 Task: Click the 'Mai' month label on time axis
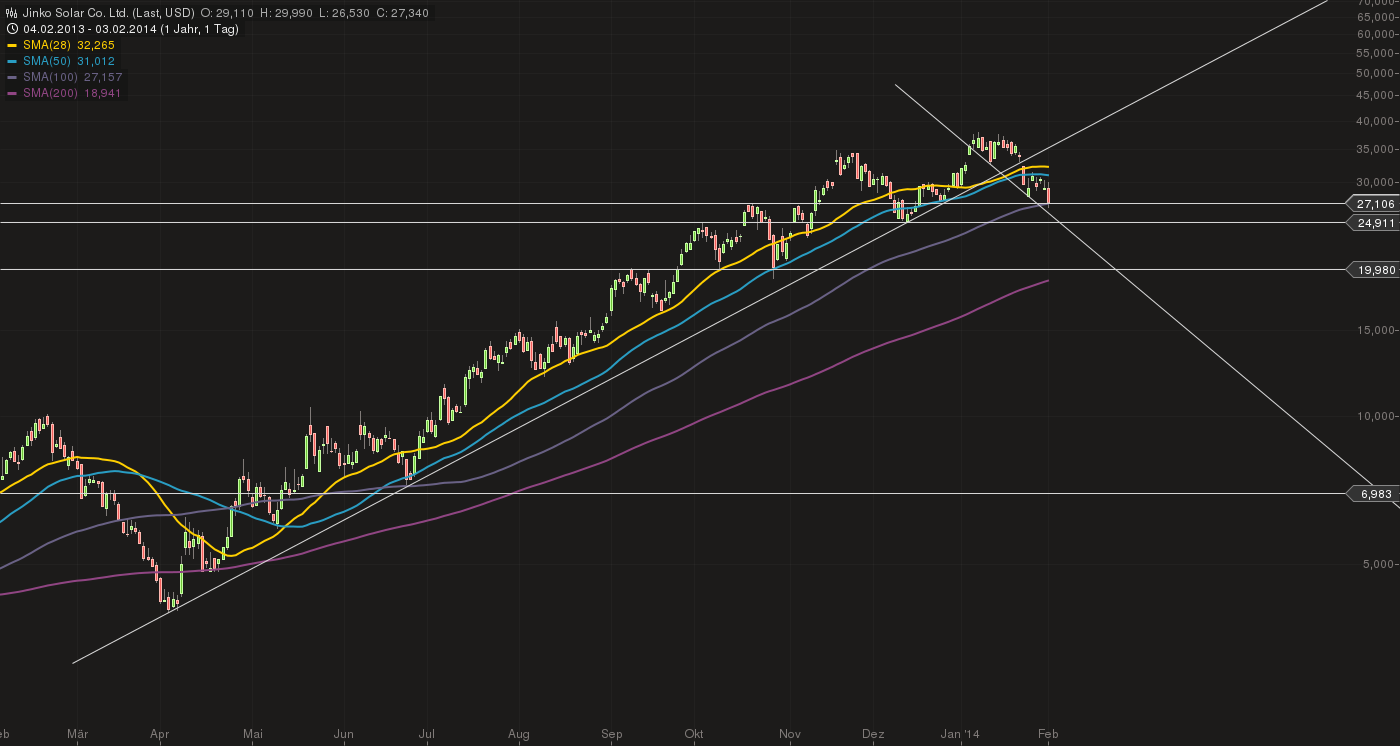click(x=253, y=734)
